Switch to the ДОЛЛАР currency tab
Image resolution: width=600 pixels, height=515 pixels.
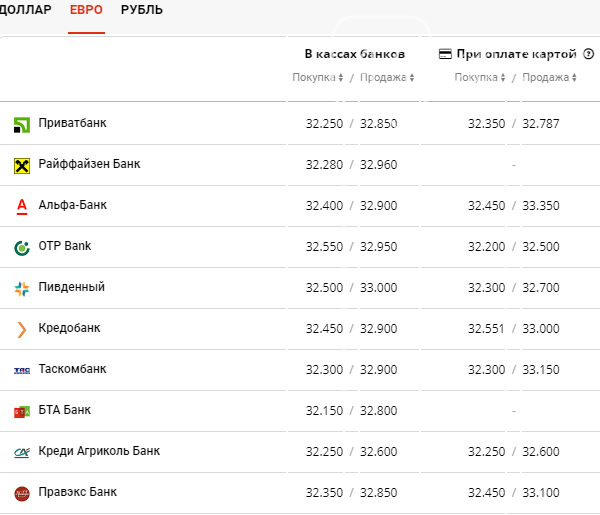[25, 10]
